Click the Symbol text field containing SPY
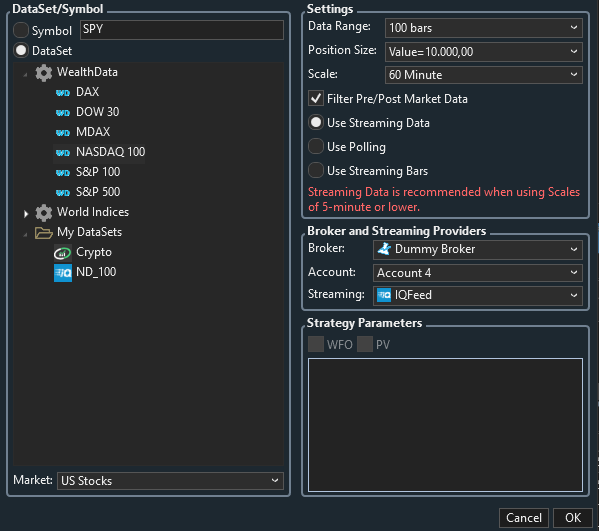The image size is (599, 531). click(182, 30)
